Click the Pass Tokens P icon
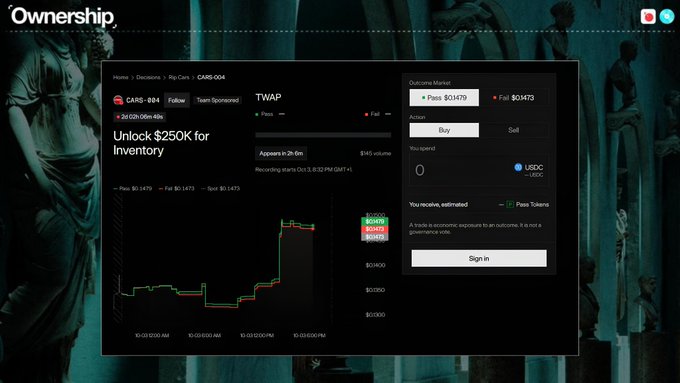The image size is (680, 383). click(510, 204)
